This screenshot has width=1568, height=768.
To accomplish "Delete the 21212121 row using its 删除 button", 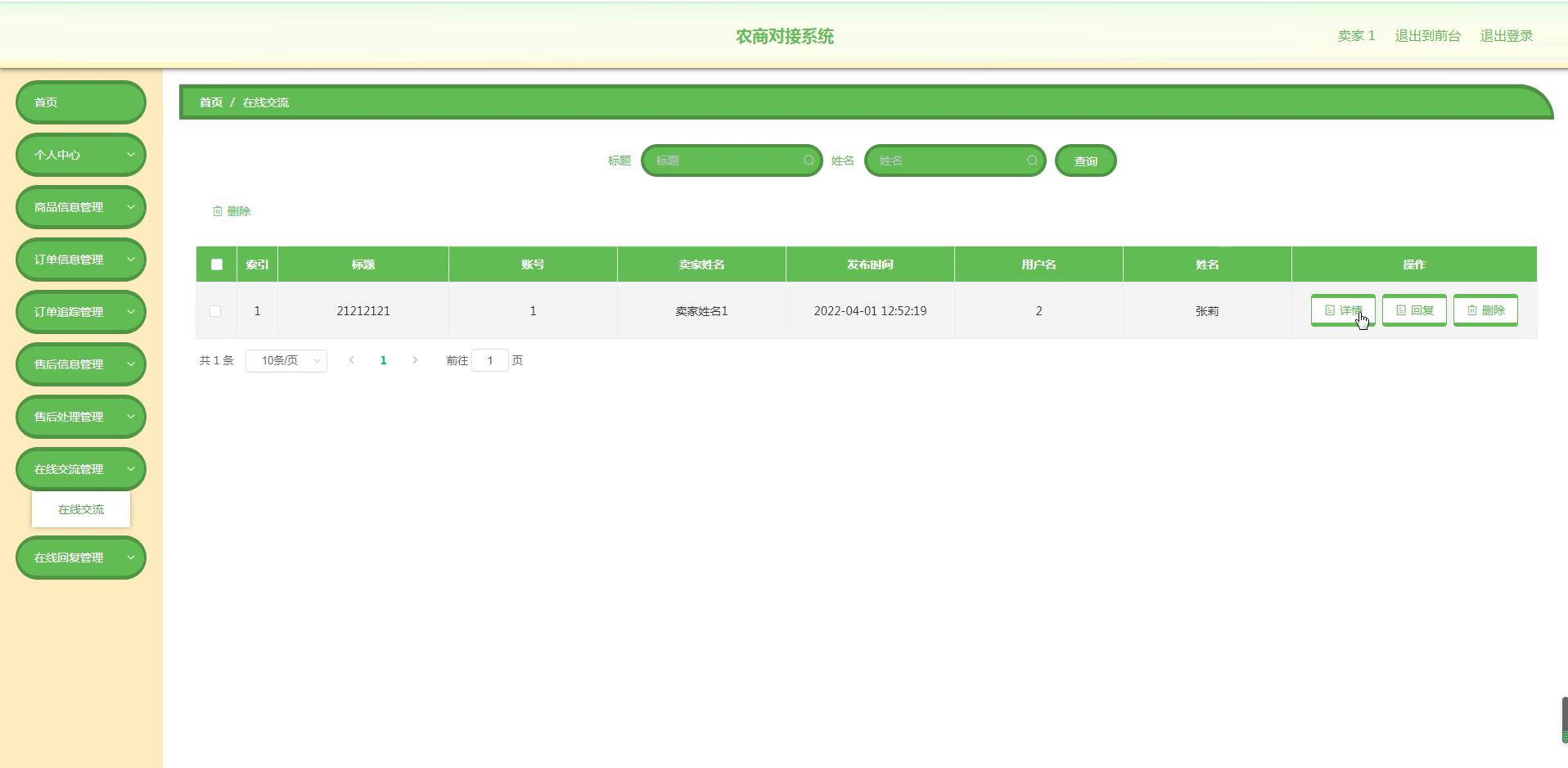I will [1485, 310].
